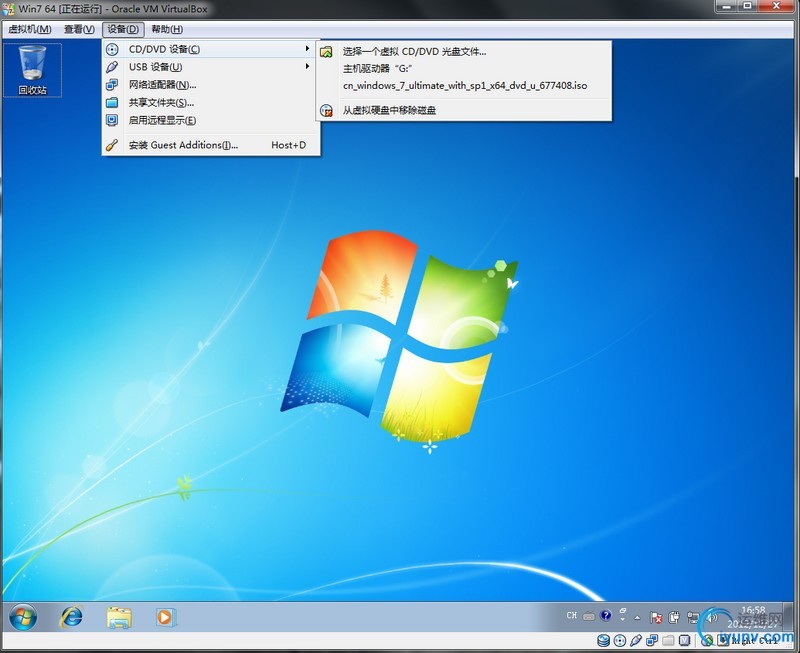This screenshot has height=653, width=800.
Task: Click the shared folder icon in menu
Action: coord(112,103)
